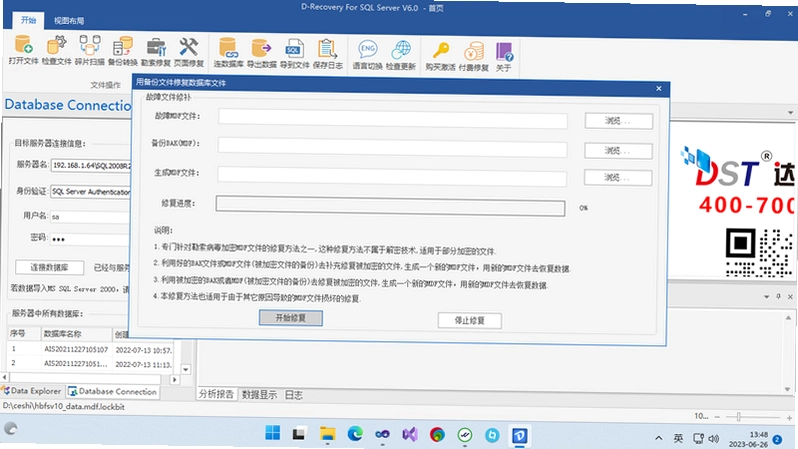Viewport: 798px width, 449px height.
Task: Toggle the lower panel pin icon
Action: pos(778,296)
